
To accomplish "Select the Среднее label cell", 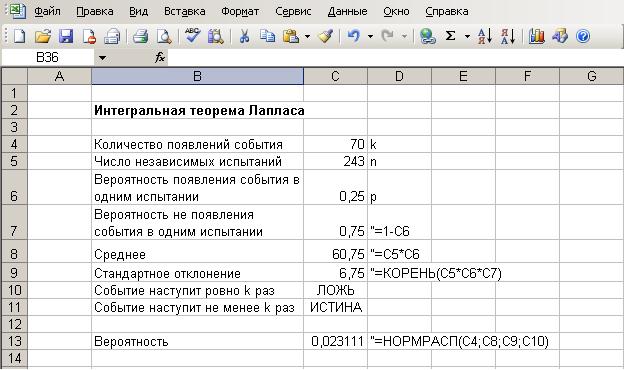I will tap(197, 251).
